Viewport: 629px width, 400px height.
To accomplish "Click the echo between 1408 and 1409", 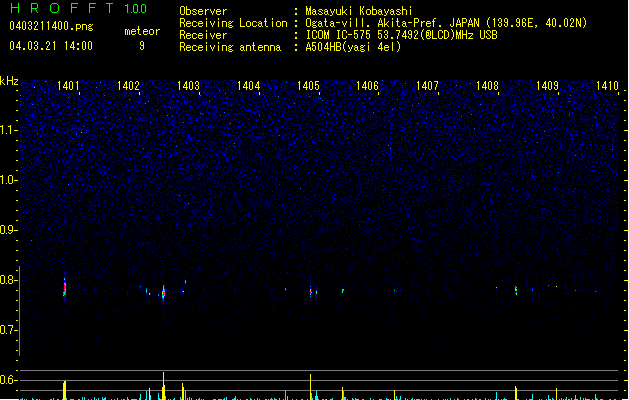I will [516, 290].
